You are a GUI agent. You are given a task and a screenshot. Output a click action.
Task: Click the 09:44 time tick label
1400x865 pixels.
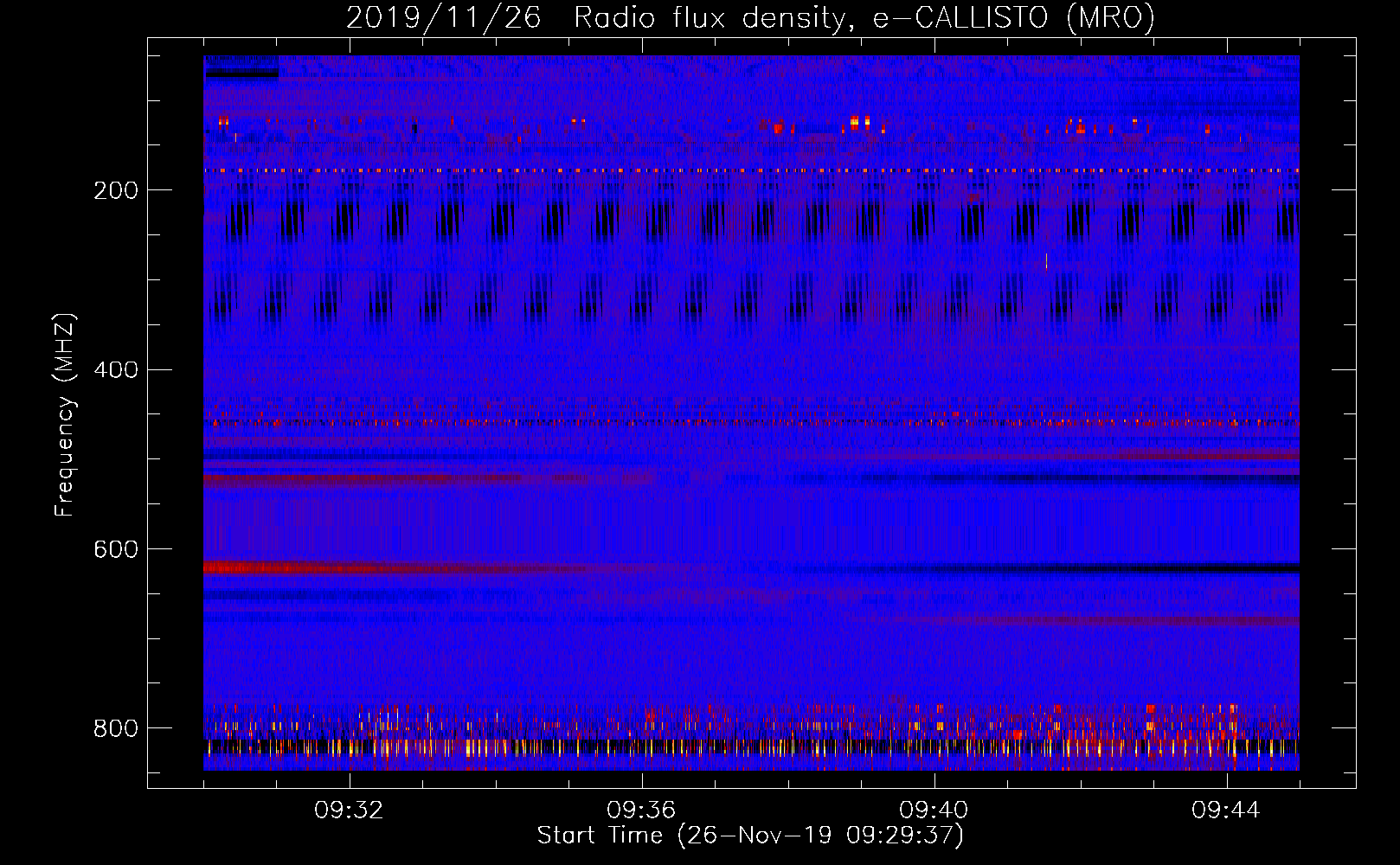[1226, 811]
